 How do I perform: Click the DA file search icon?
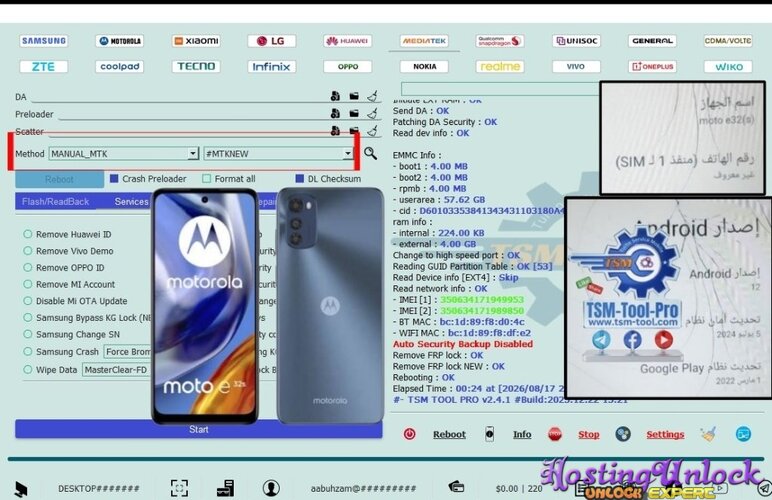[x=335, y=96]
